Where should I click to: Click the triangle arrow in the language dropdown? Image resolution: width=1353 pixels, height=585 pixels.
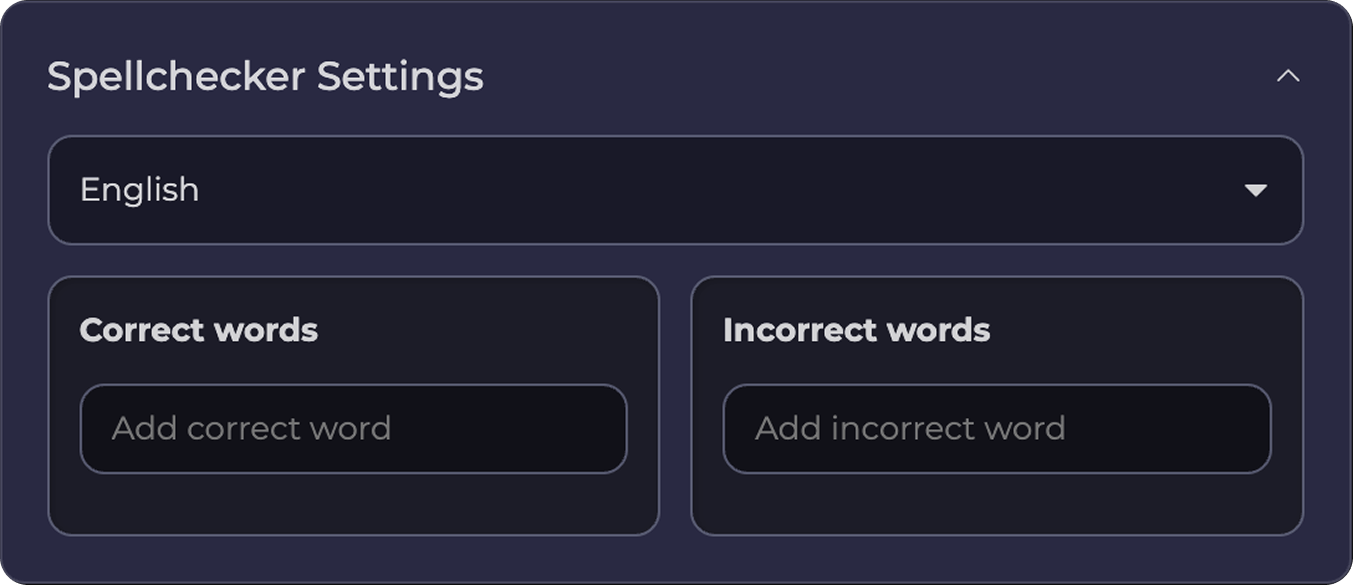(x=1256, y=190)
